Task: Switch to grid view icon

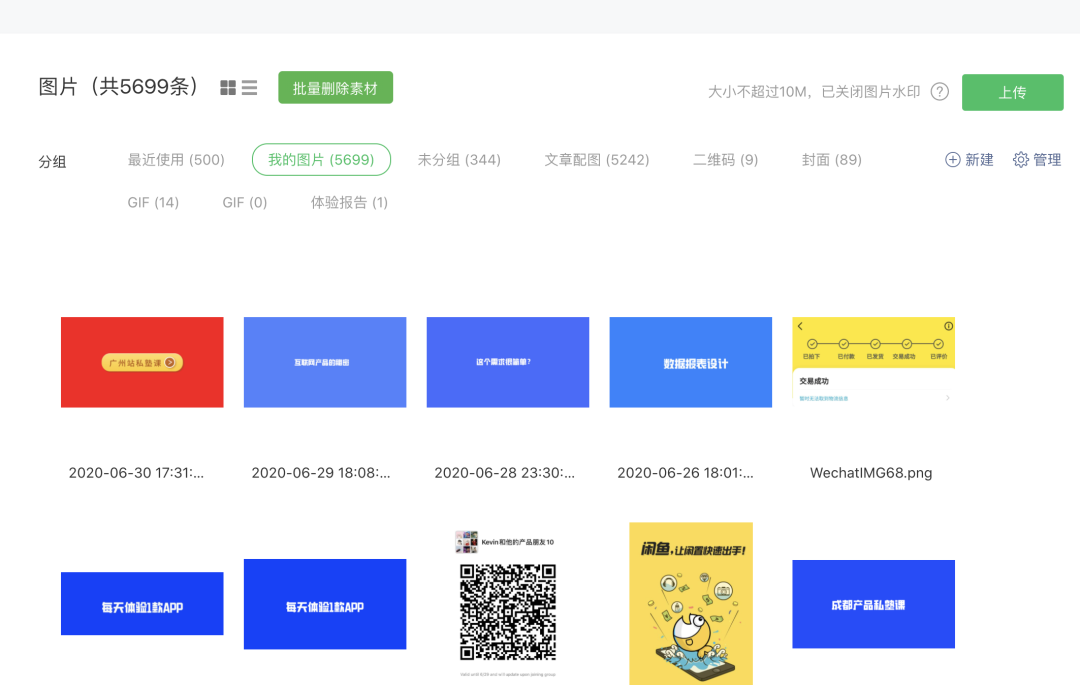Action: pyautogui.click(x=228, y=87)
